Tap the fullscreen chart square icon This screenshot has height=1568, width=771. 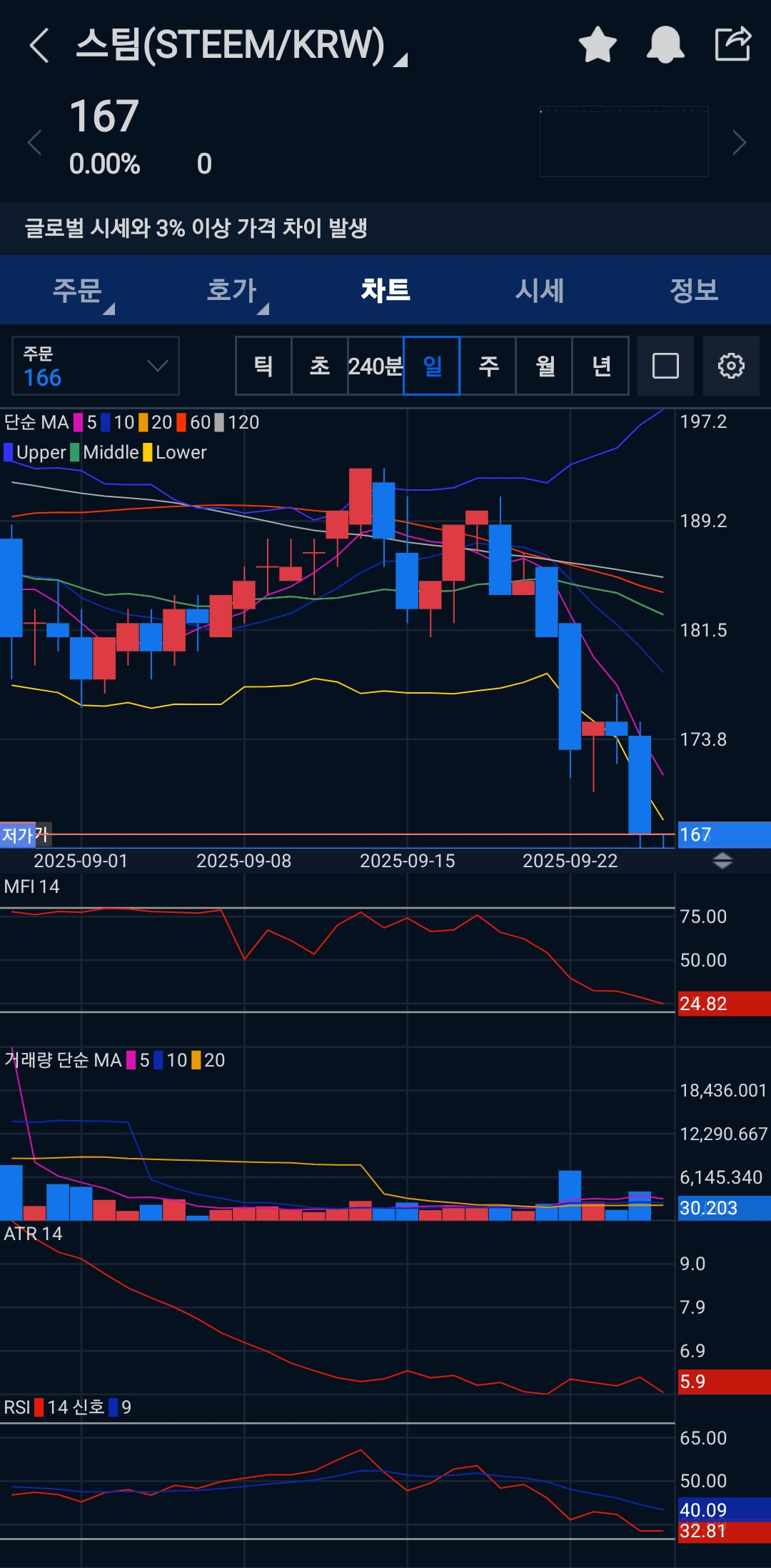click(x=665, y=366)
